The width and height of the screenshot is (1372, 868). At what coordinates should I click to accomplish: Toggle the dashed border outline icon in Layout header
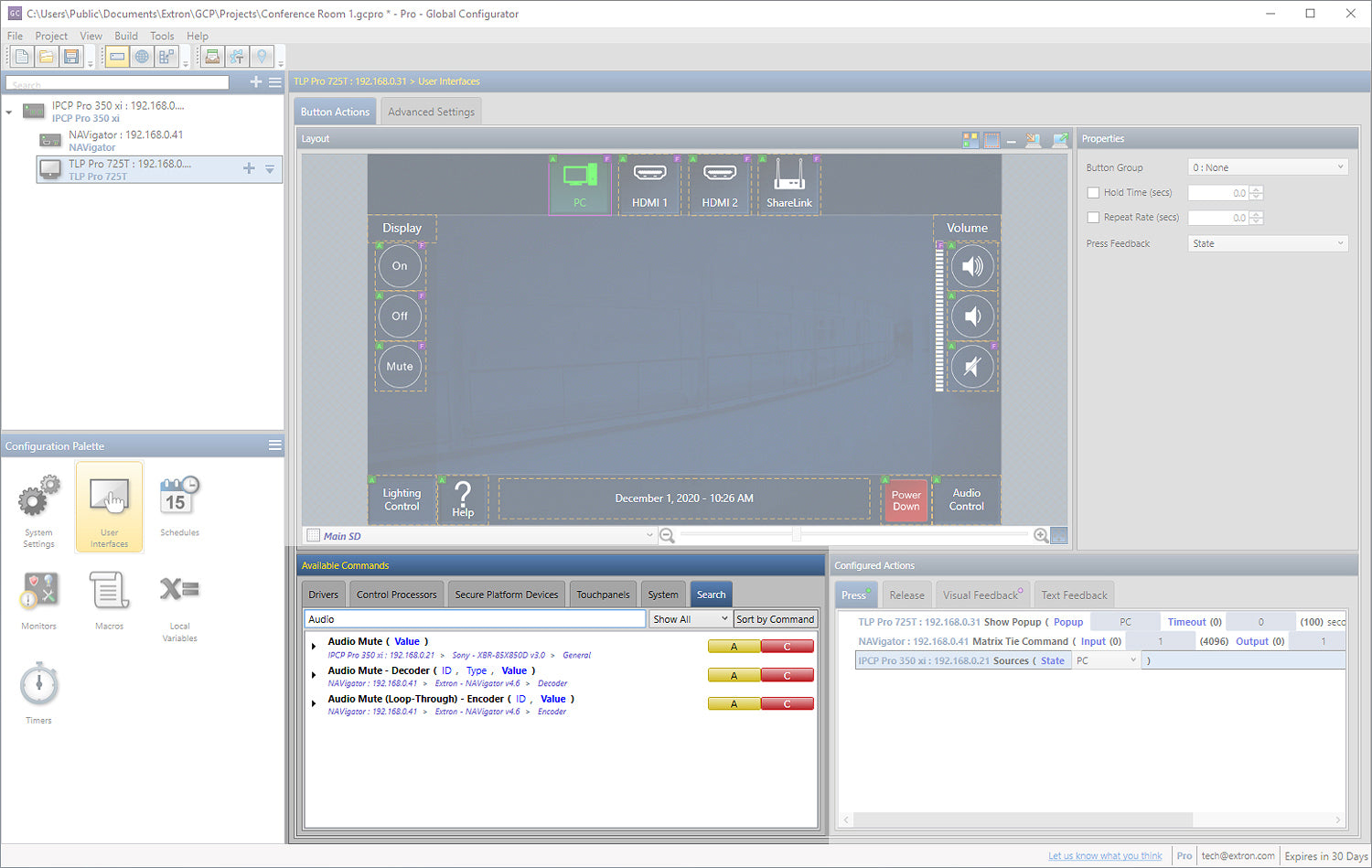coord(991,140)
